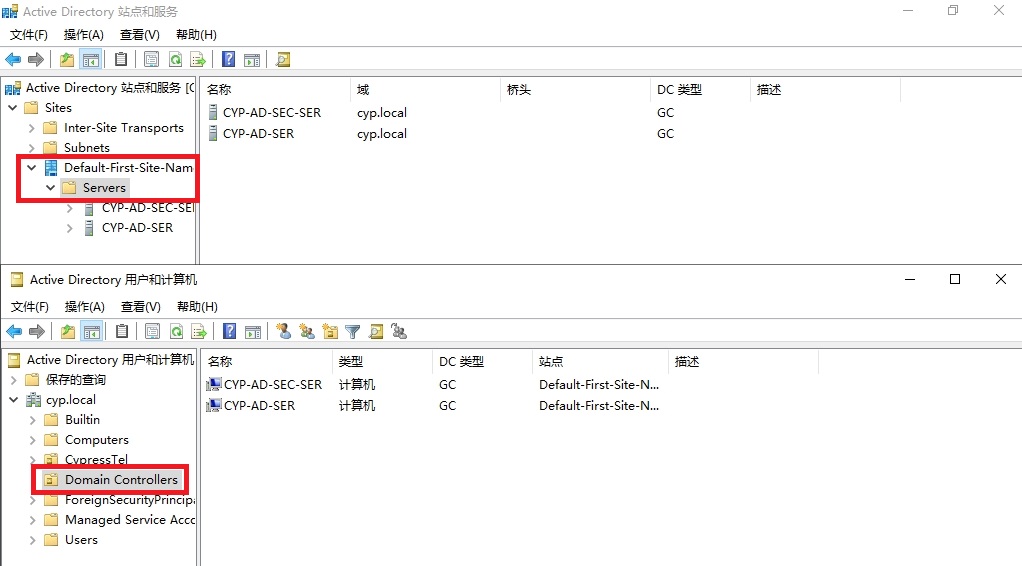Screen dimensions: 1022x566
Task: Toggle action pane icon in Users and Computers toolbar
Action: (253, 332)
